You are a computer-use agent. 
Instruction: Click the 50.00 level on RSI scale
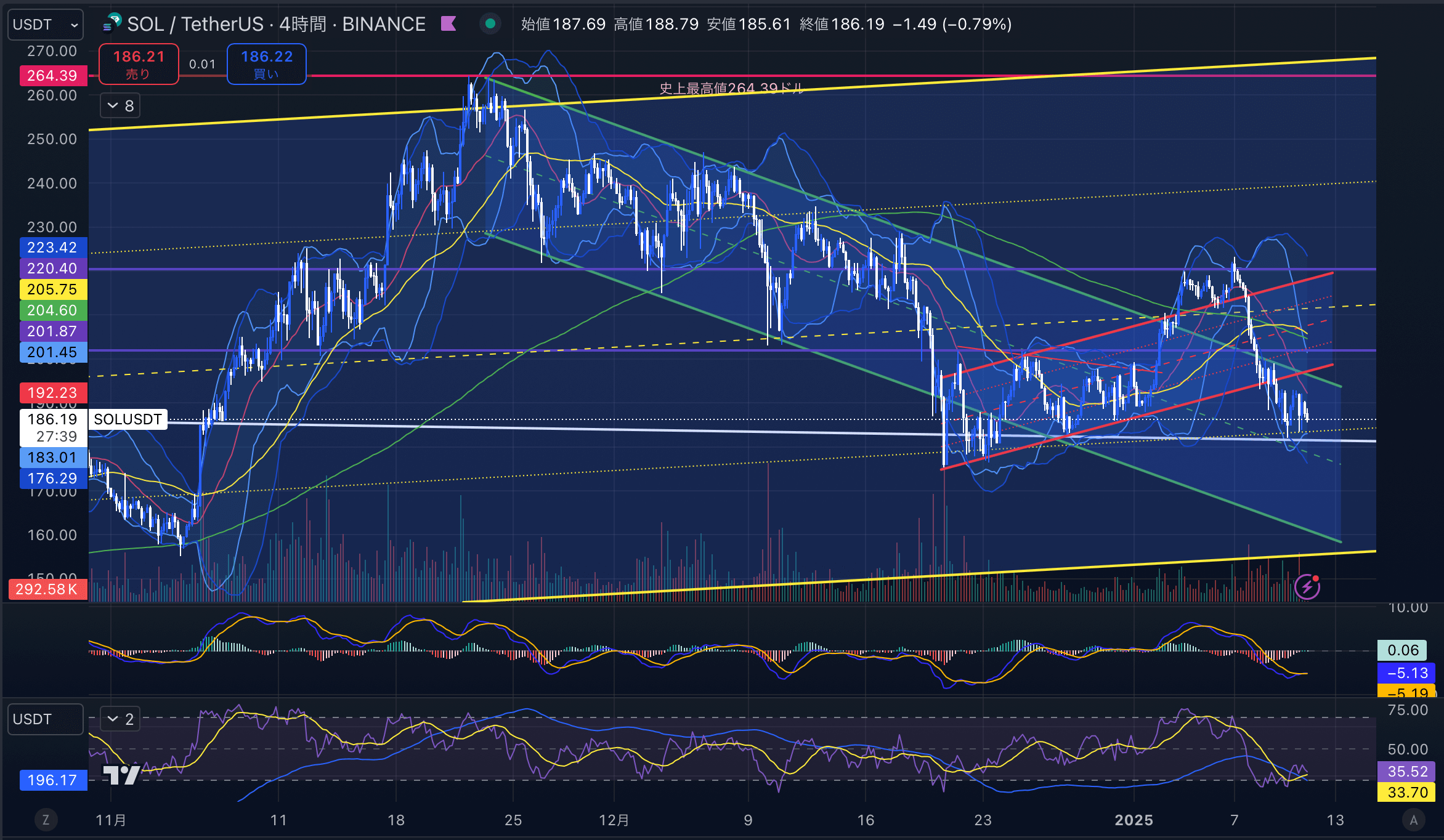point(1408,749)
